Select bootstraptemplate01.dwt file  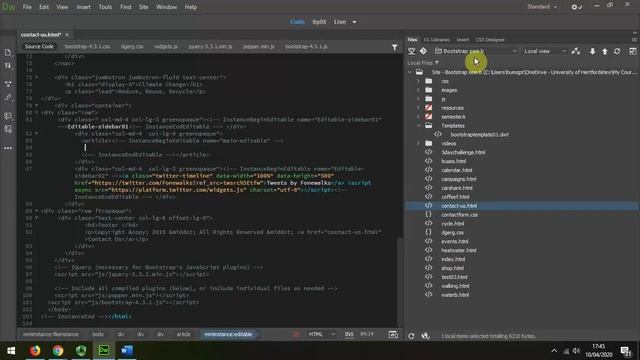point(479,135)
